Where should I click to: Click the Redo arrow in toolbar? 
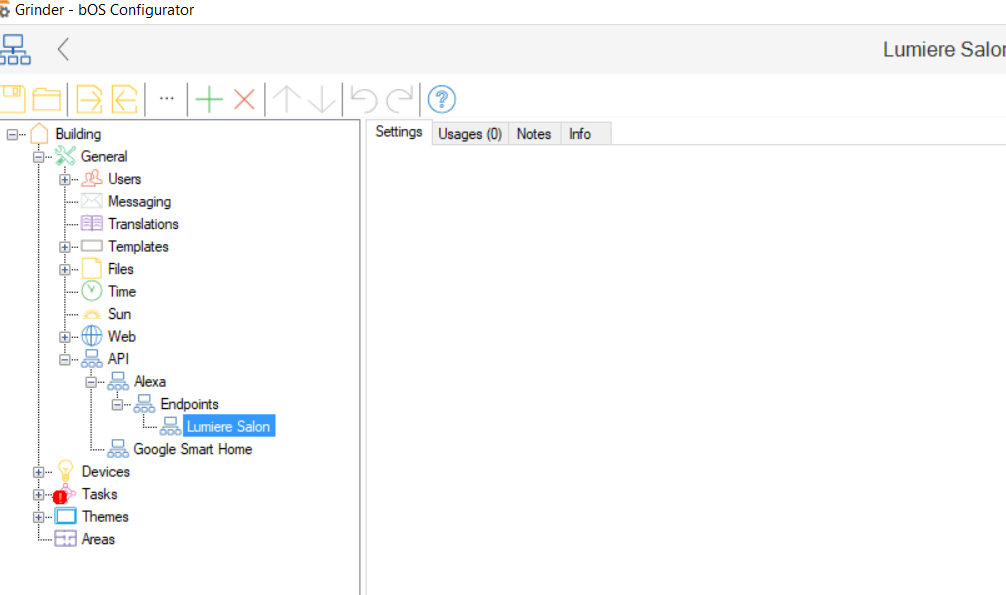click(x=399, y=99)
